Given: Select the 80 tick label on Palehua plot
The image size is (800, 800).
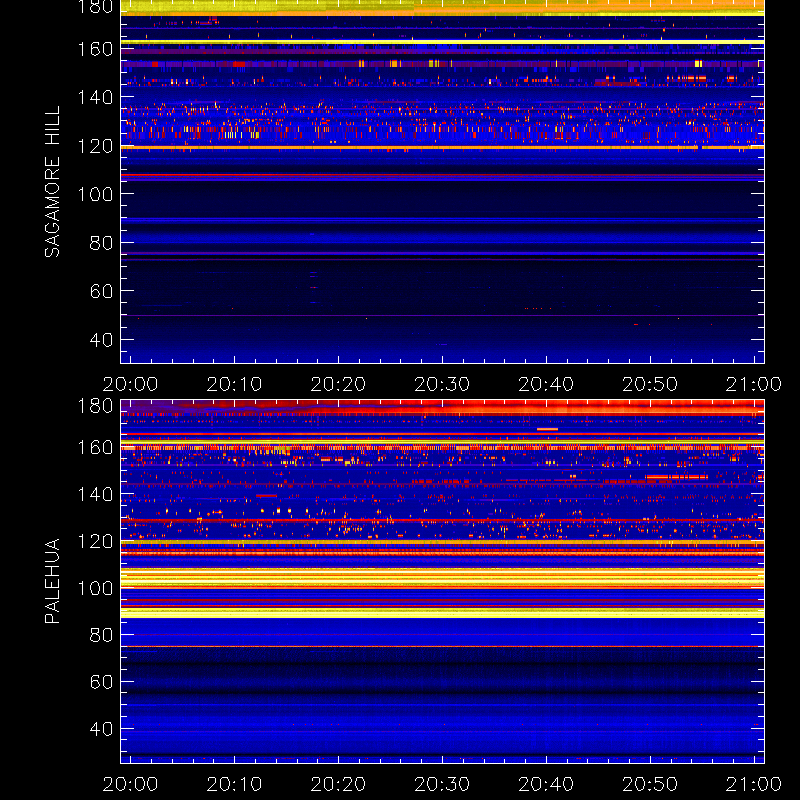Looking at the screenshot, I should (101, 635).
